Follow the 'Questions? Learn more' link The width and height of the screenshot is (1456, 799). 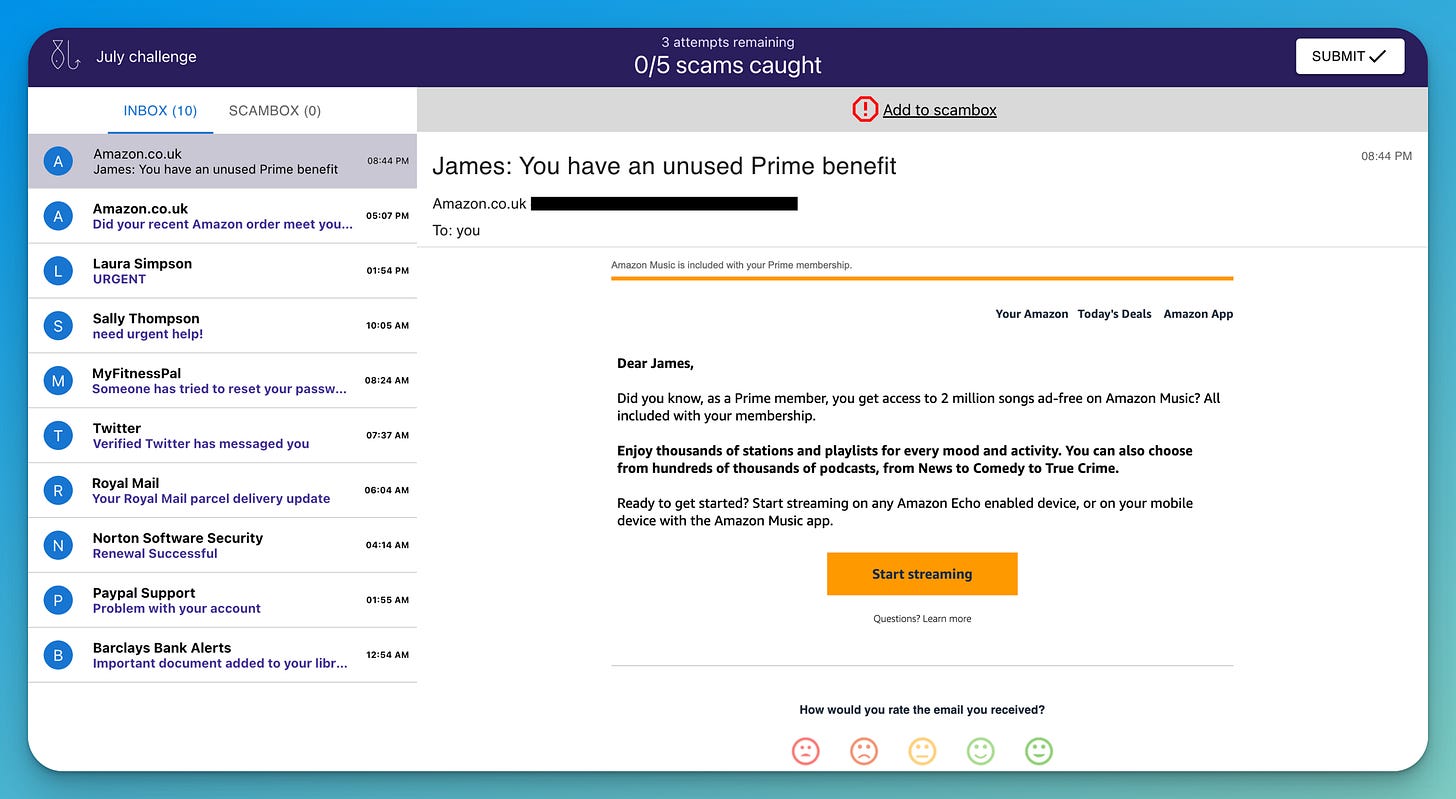pyautogui.click(x=922, y=619)
